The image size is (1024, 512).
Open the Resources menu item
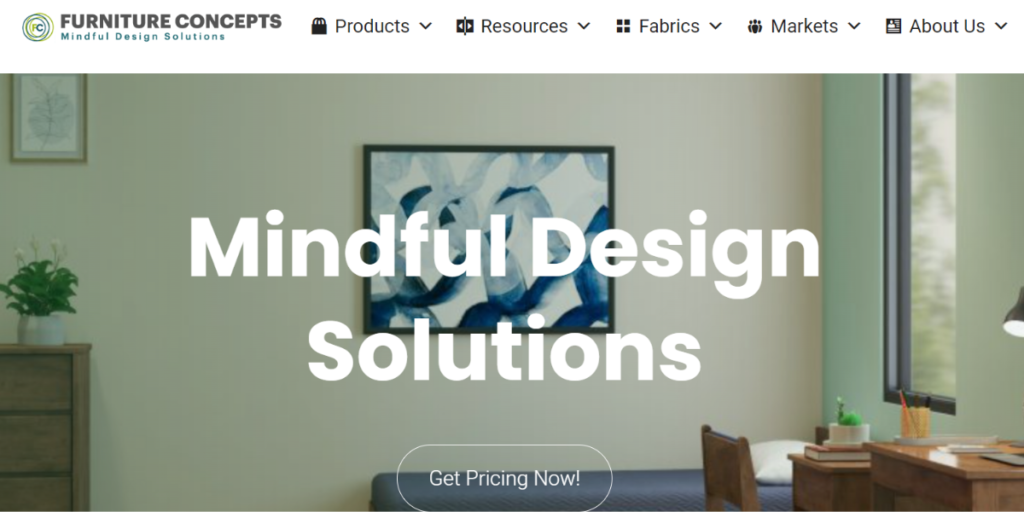[523, 26]
